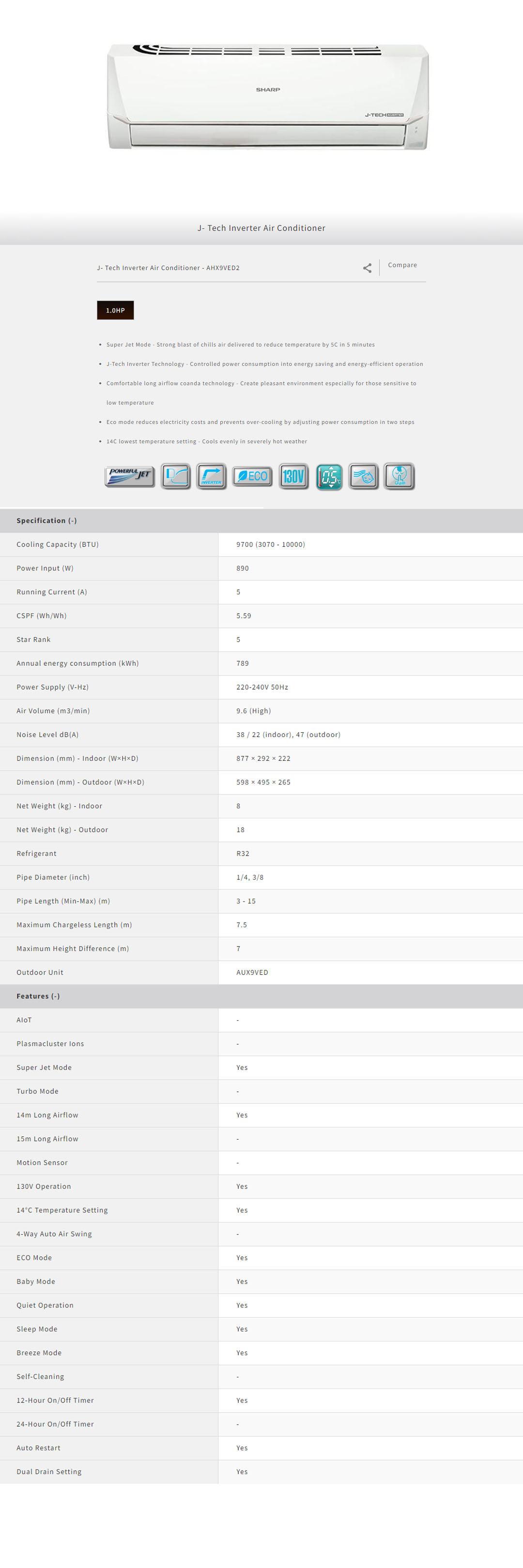The image size is (523, 1568).
Task: Click the ECO mode leaf icon
Action: tap(252, 476)
